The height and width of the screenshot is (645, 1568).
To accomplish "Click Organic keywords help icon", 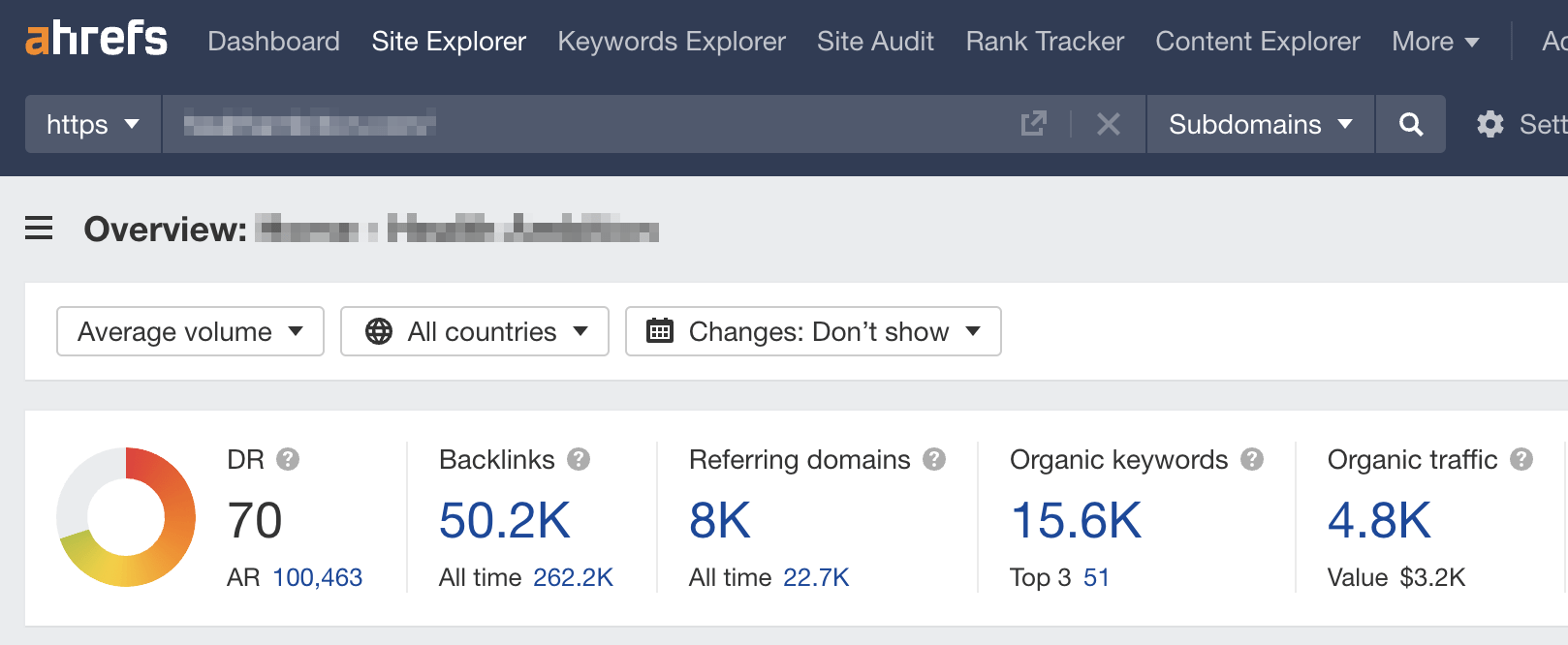I will click(x=1252, y=459).
